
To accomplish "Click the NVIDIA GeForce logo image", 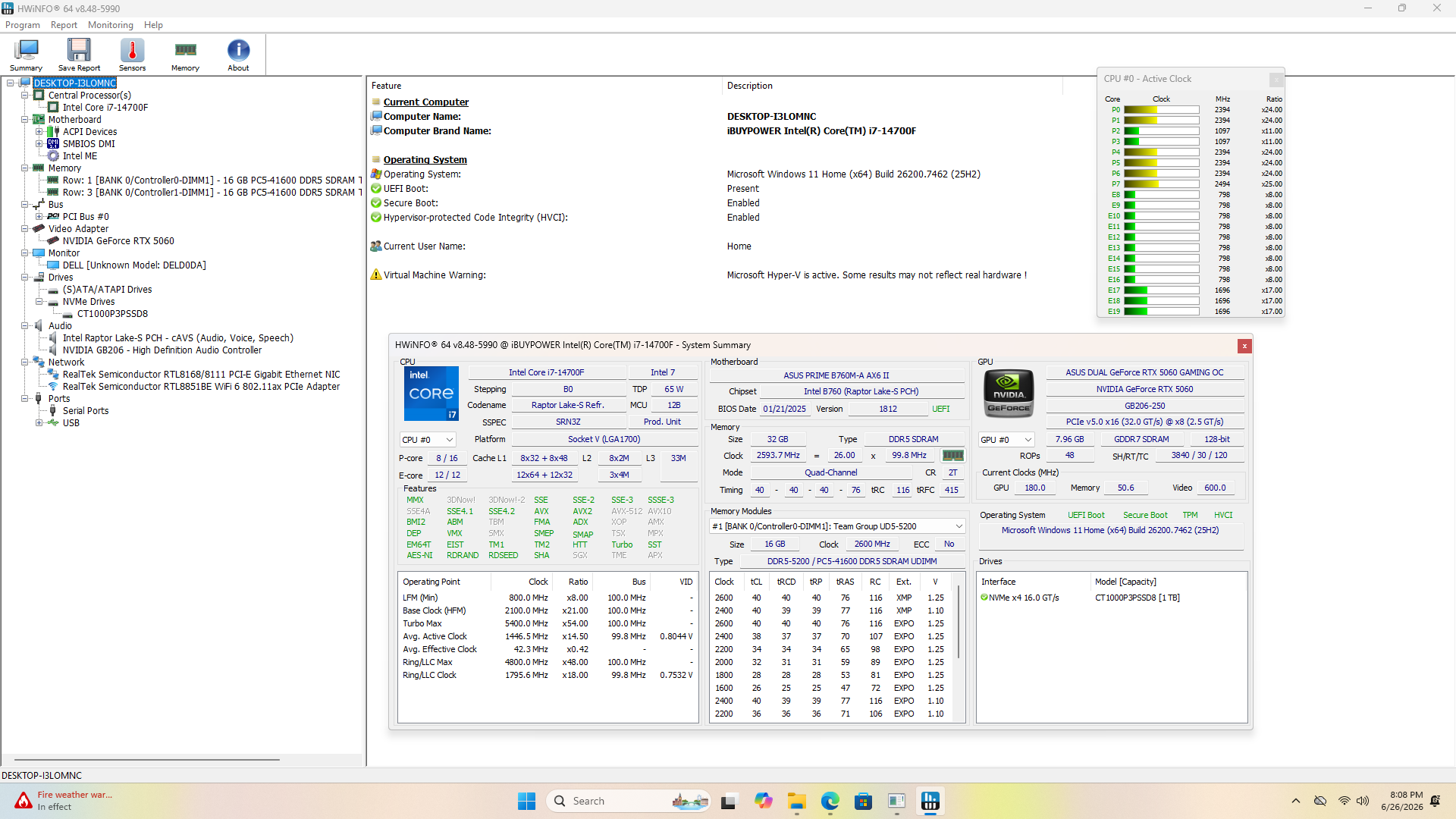I will pyautogui.click(x=1009, y=394).
